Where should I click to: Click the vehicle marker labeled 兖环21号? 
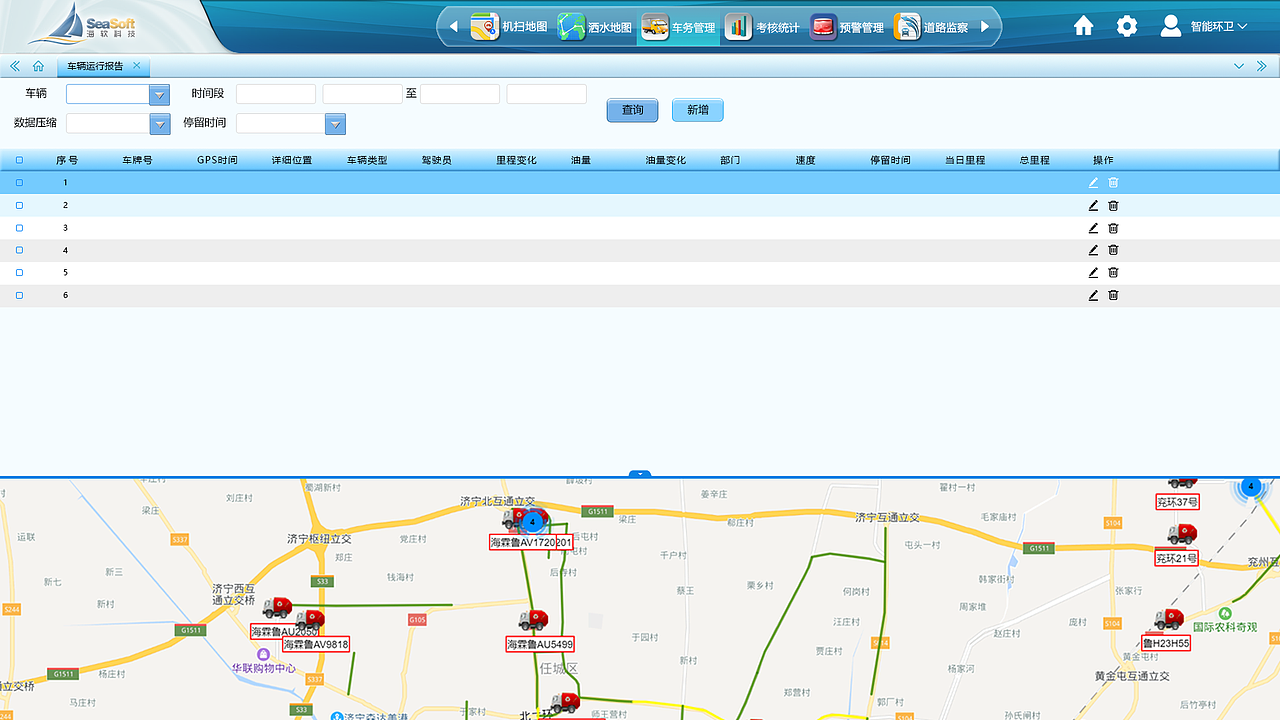click(x=1182, y=534)
